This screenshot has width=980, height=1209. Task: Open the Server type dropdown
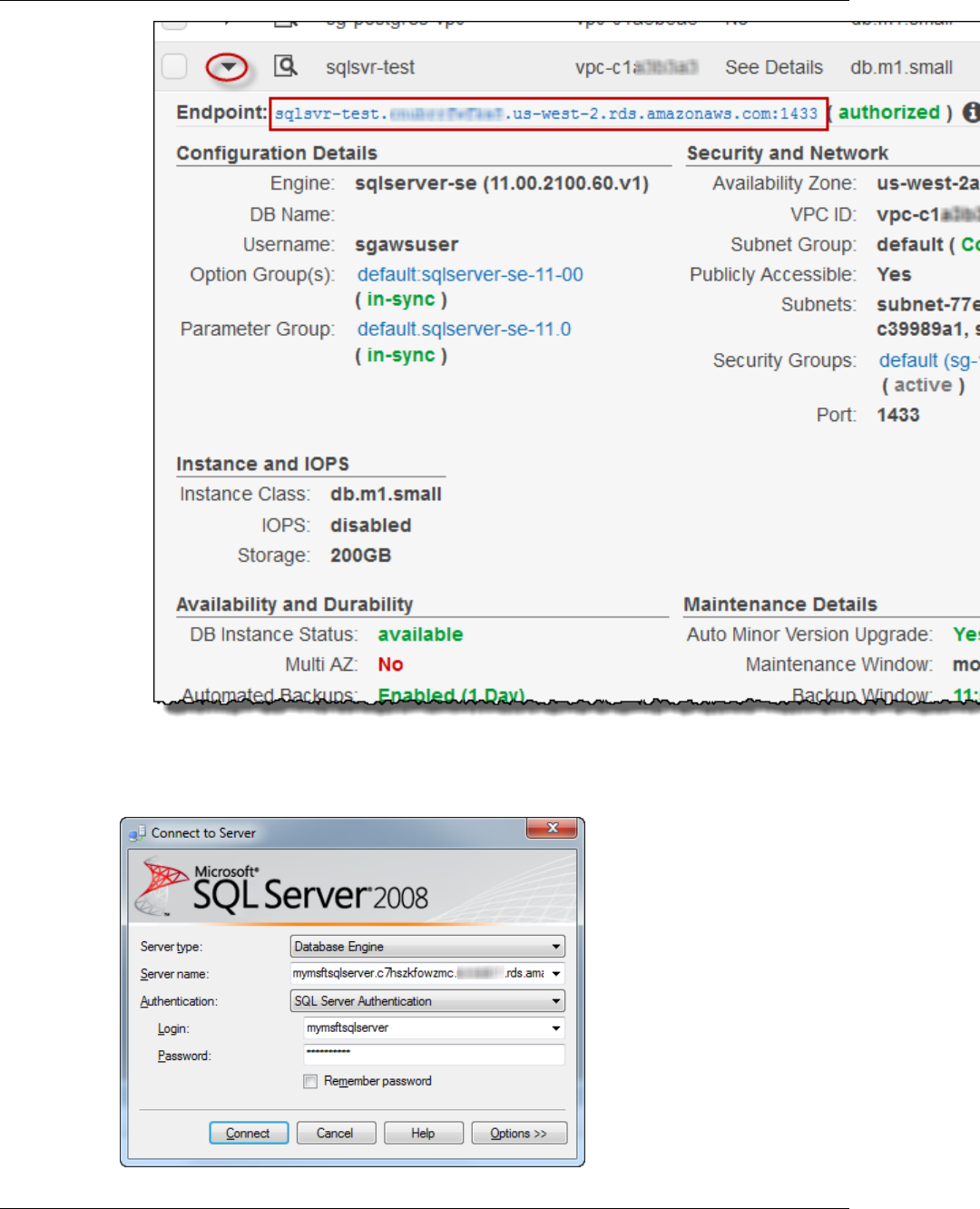427,947
